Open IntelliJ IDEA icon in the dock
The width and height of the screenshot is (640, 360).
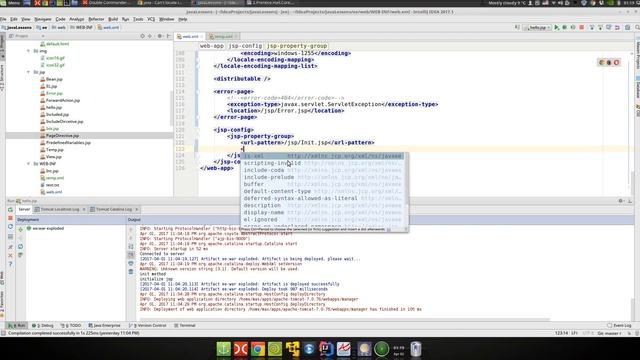tap(327, 349)
